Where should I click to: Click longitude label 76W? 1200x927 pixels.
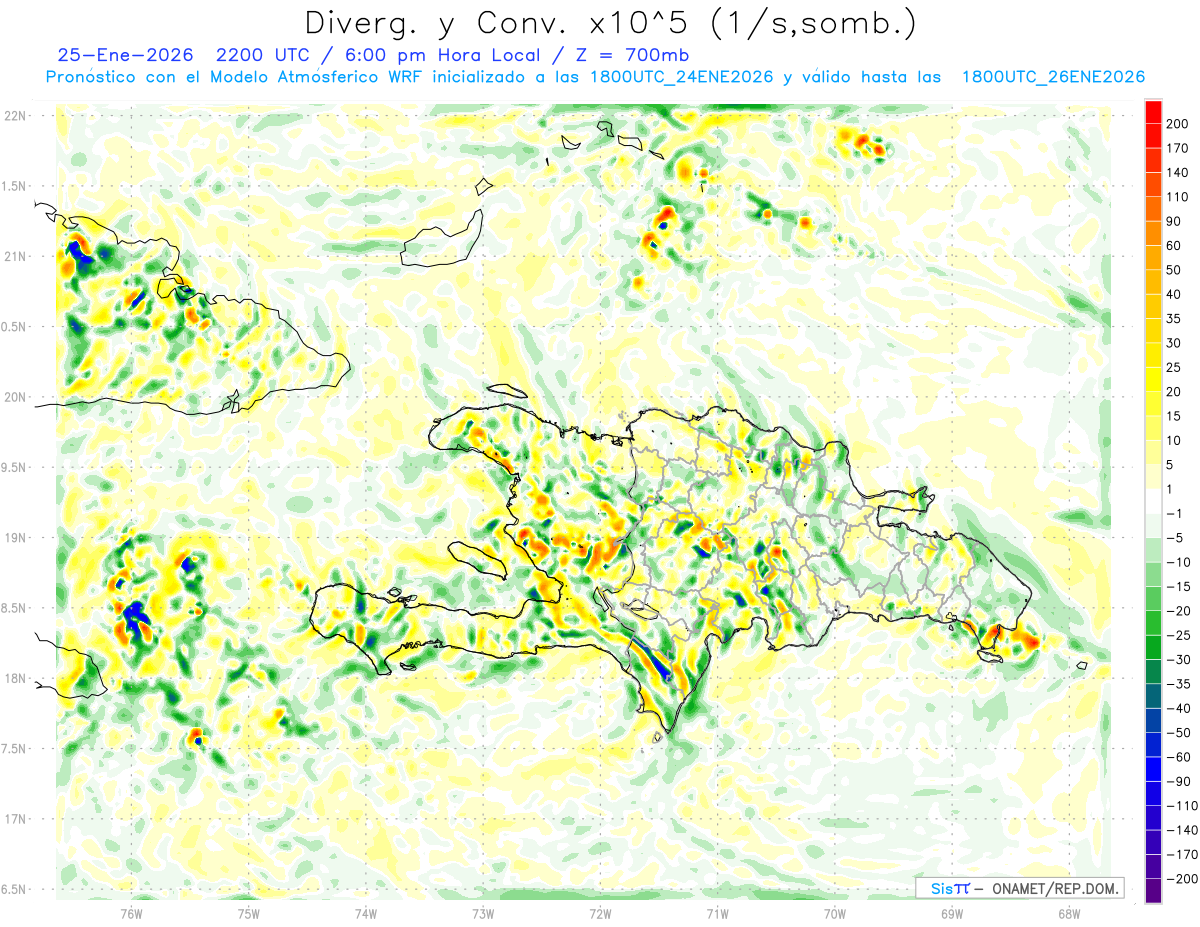point(131,913)
